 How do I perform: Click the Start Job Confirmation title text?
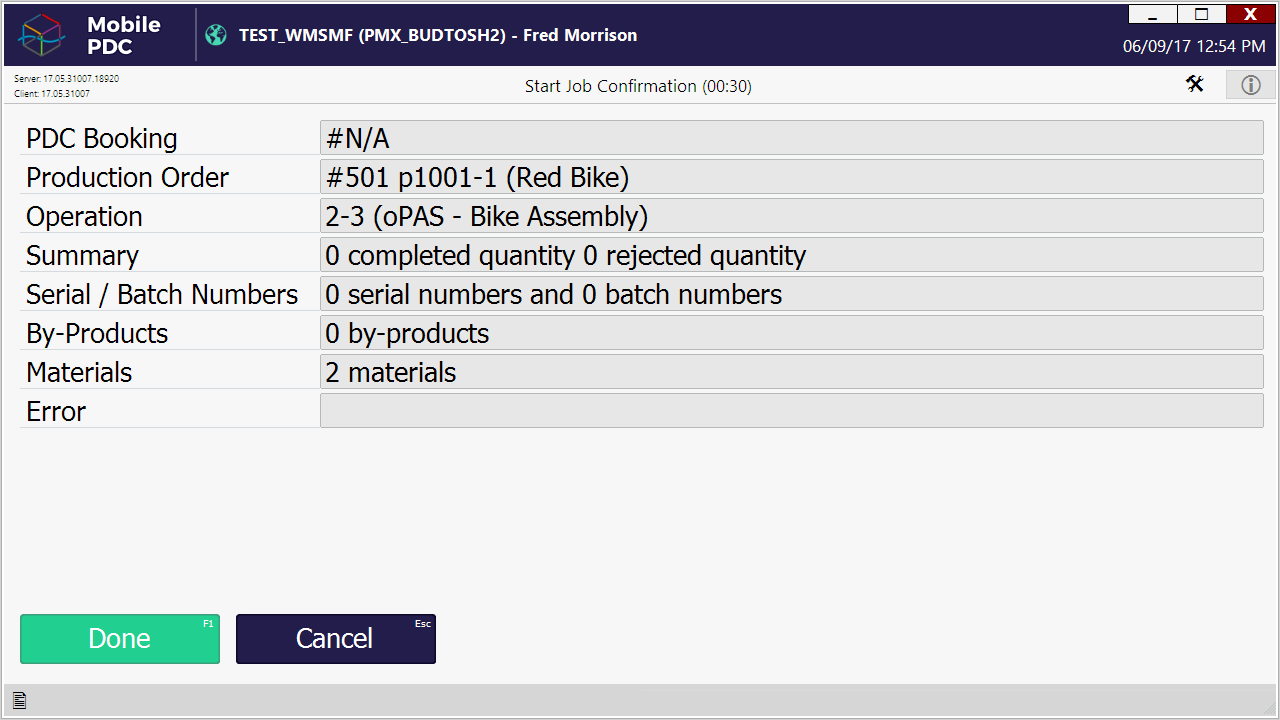click(638, 86)
